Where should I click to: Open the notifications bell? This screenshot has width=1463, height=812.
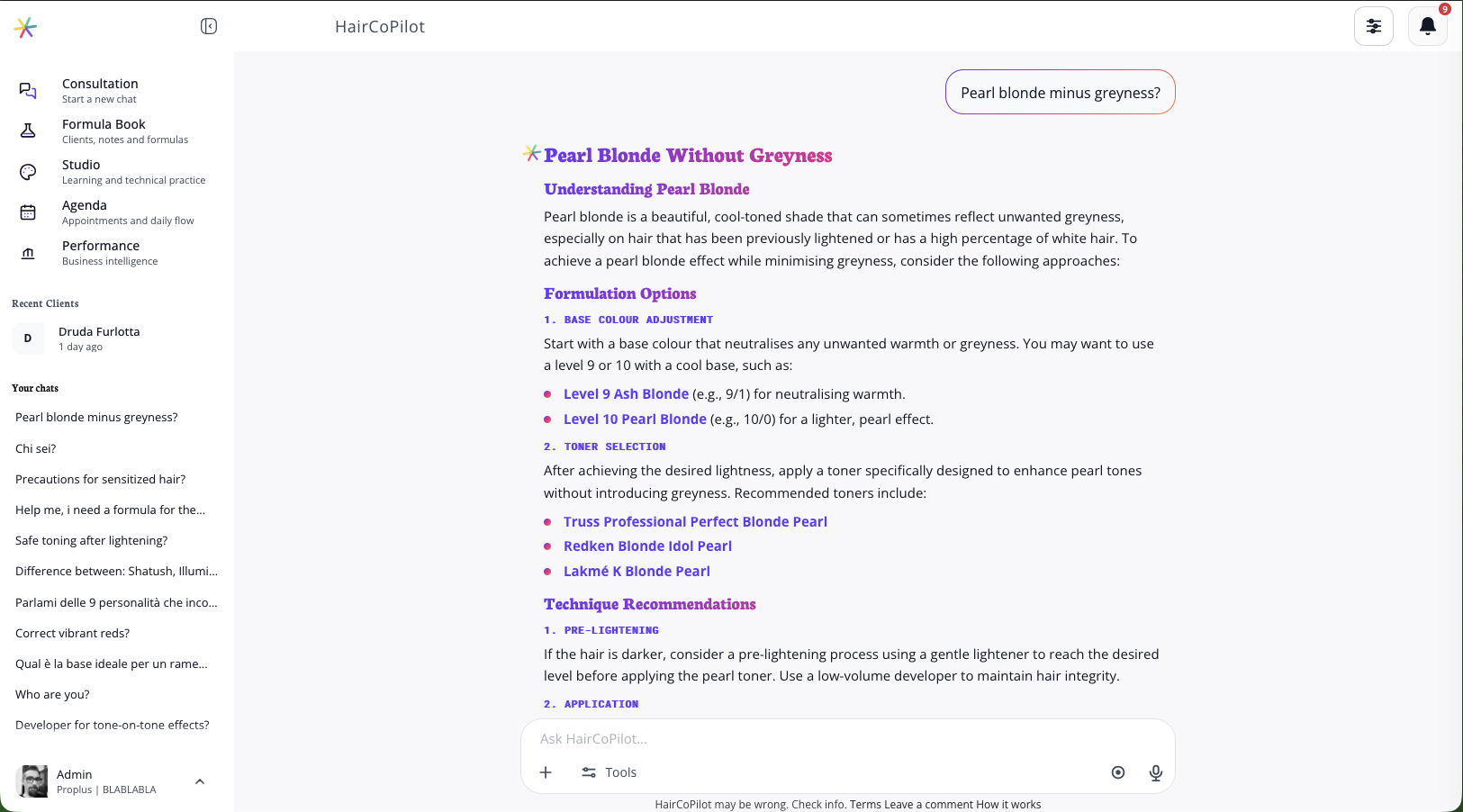[x=1428, y=26]
